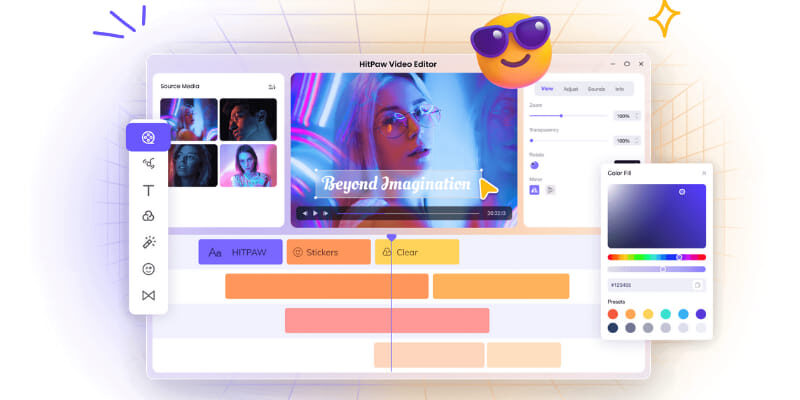
Task: Pick the sky blue preset color
Action: [x=683, y=314]
